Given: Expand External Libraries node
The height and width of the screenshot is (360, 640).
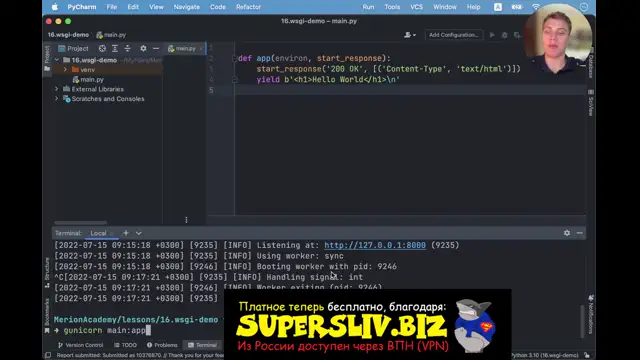Looking at the screenshot, I should coord(57,89).
